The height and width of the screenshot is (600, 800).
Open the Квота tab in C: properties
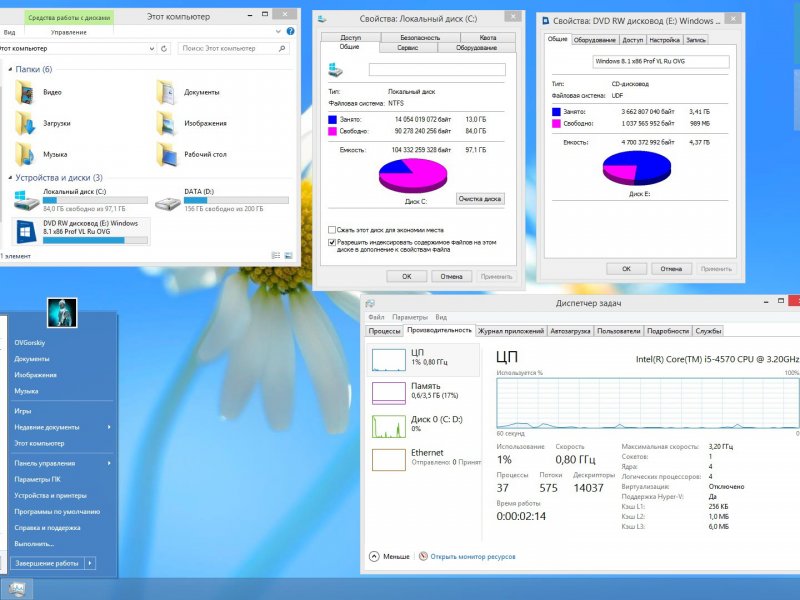click(x=488, y=37)
